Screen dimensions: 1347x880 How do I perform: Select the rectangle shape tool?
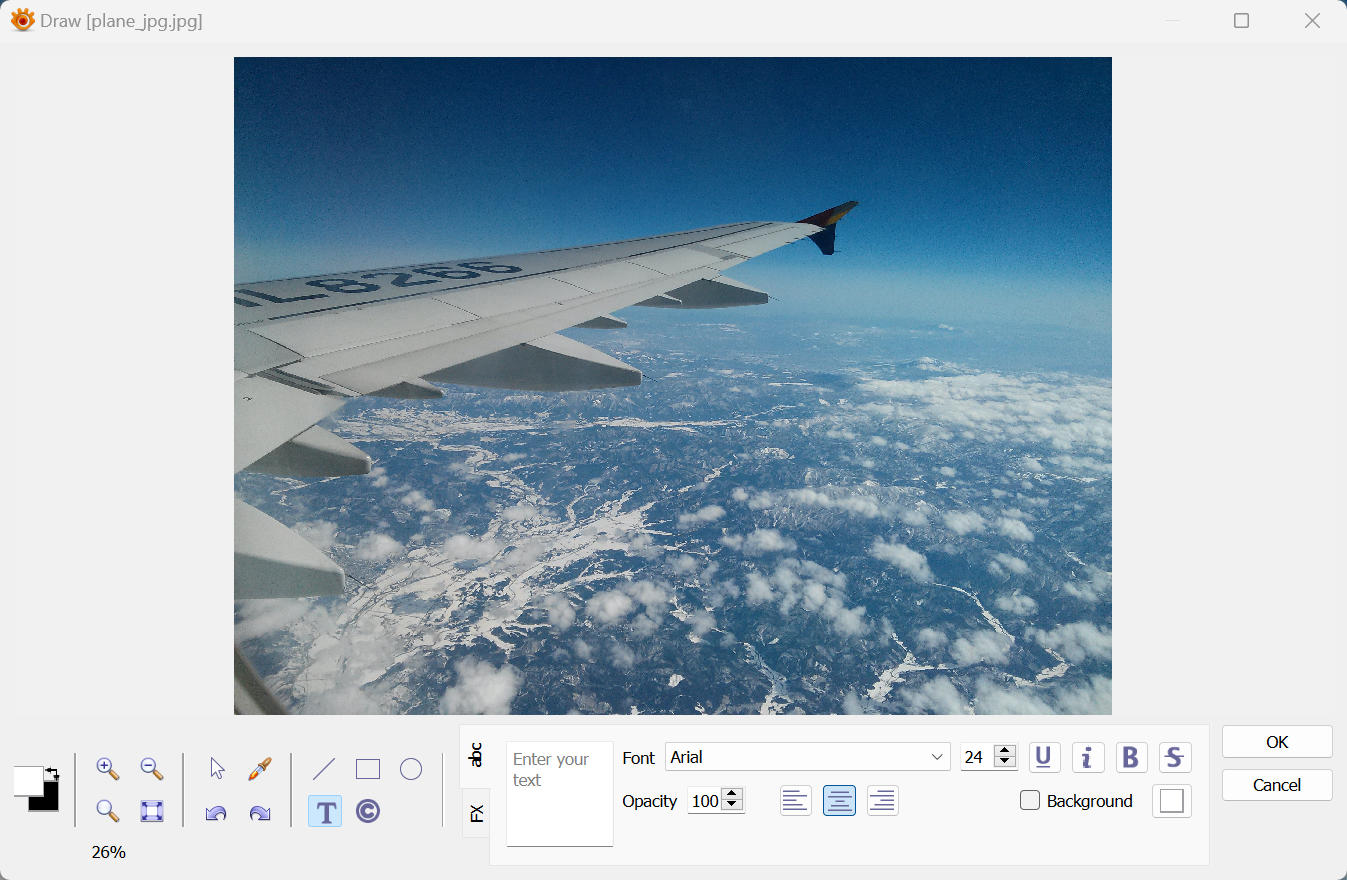(x=368, y=769)
